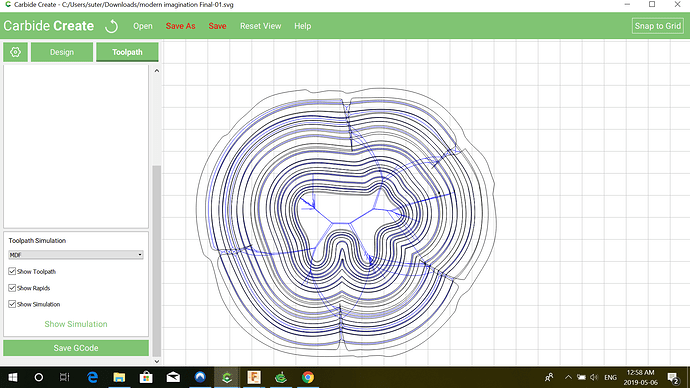Open the Mail app in the taskbar

click(173, 377)
